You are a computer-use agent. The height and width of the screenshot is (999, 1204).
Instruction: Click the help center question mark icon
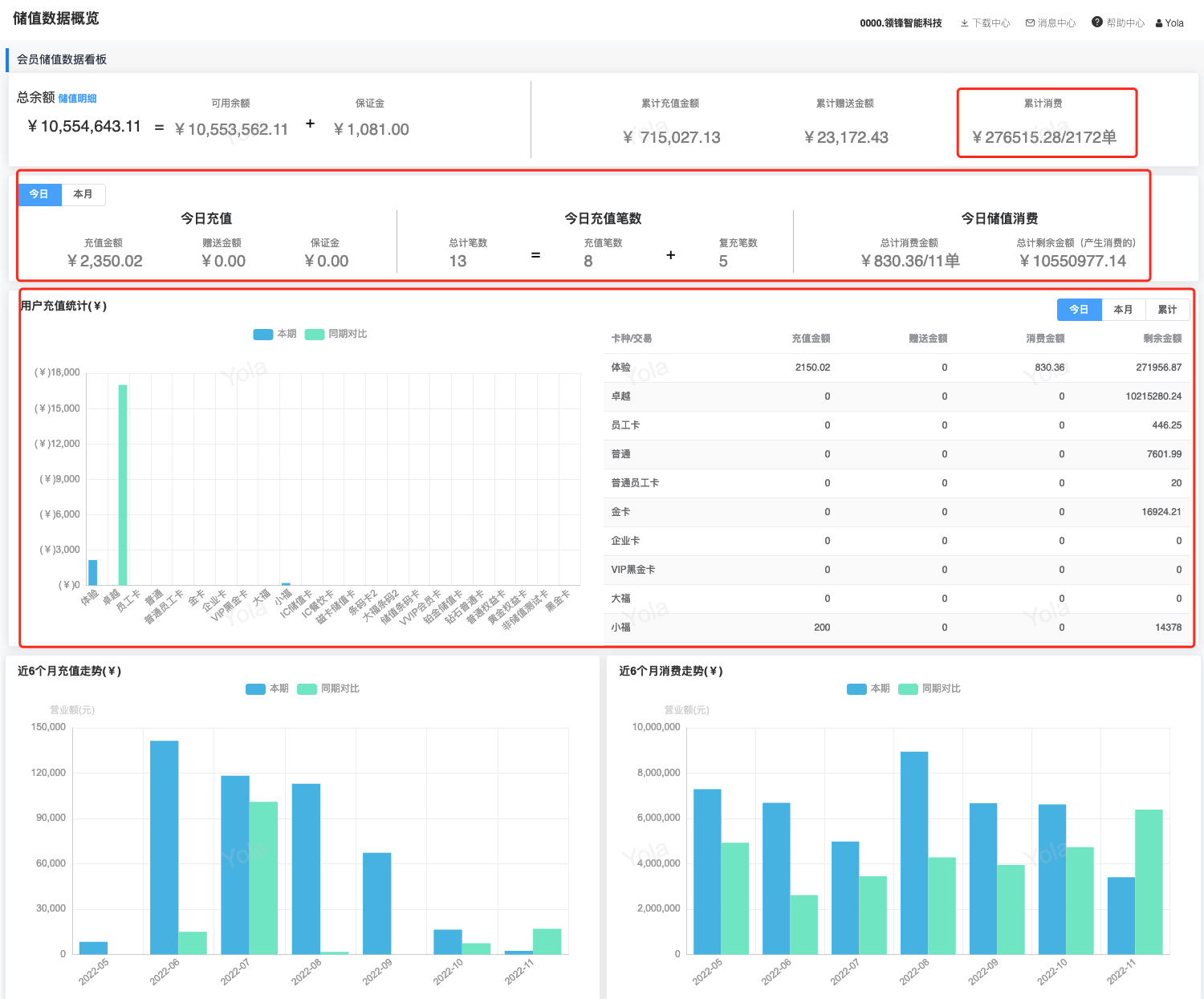pos(1097,22)
